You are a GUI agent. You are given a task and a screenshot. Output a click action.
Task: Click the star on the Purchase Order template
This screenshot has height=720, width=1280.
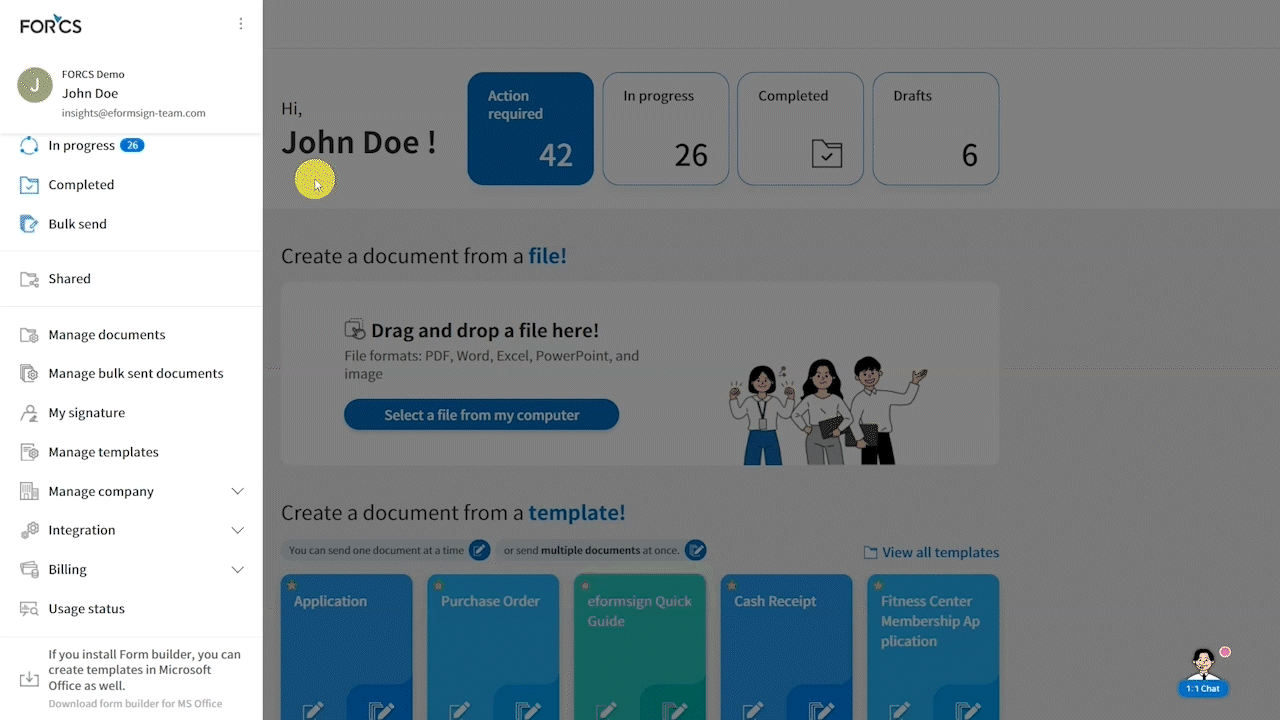pos(438,585)
